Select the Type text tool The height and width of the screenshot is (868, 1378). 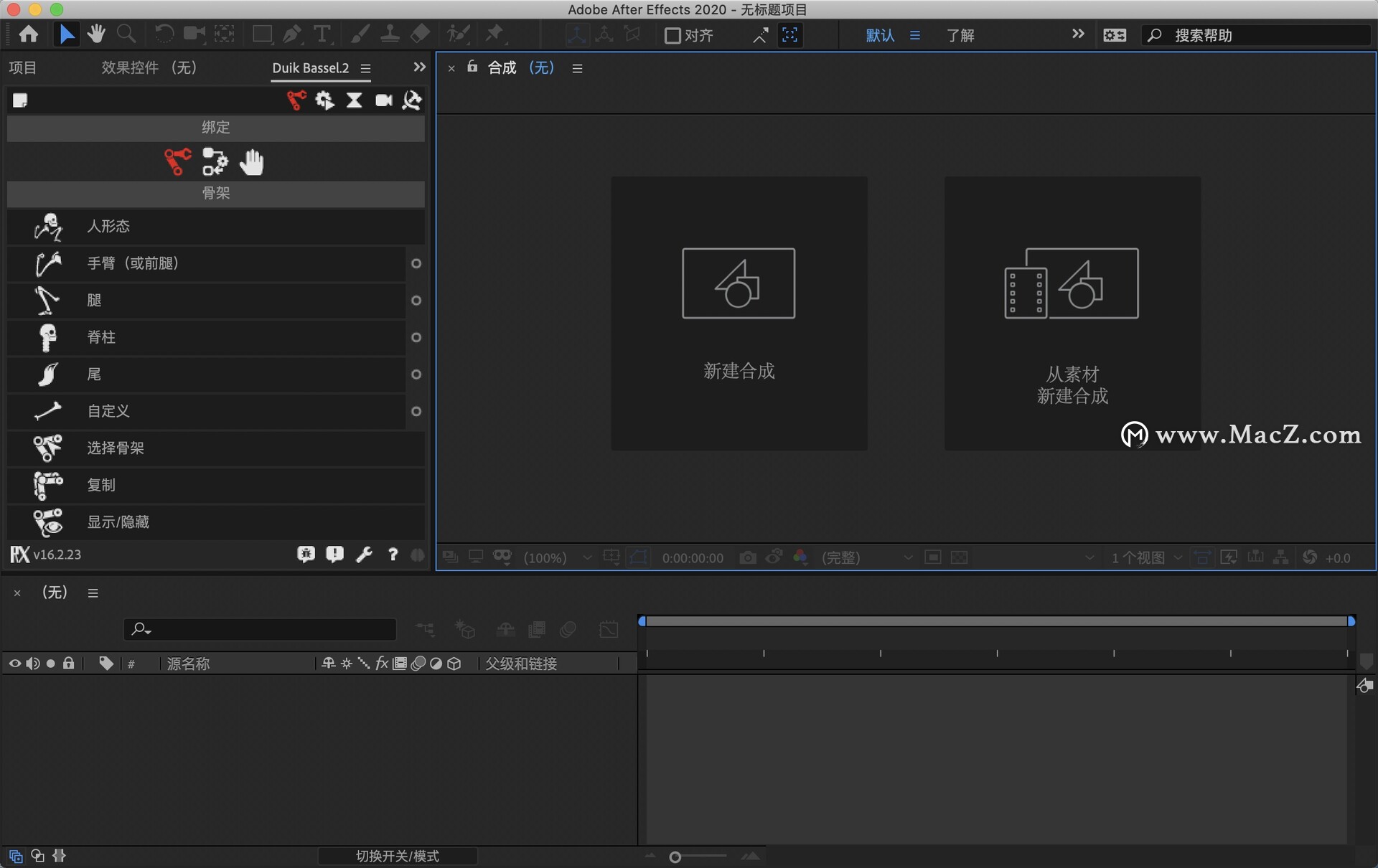322,34
